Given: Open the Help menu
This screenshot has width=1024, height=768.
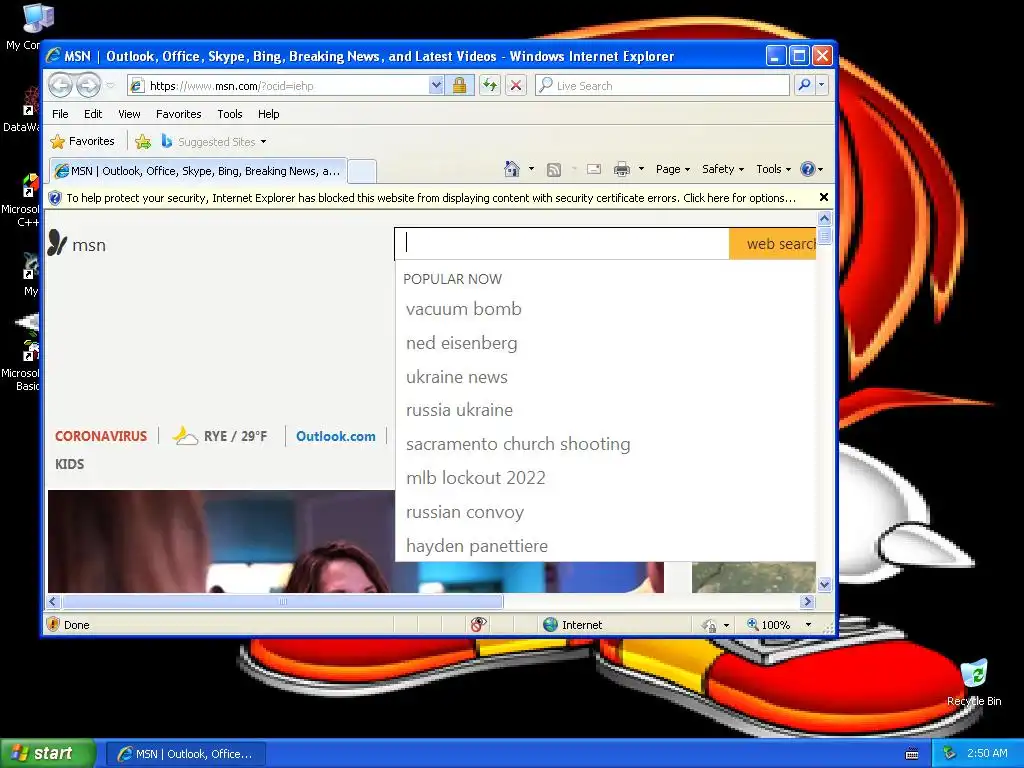Looking at the screenshot, I should pos(268,114).
